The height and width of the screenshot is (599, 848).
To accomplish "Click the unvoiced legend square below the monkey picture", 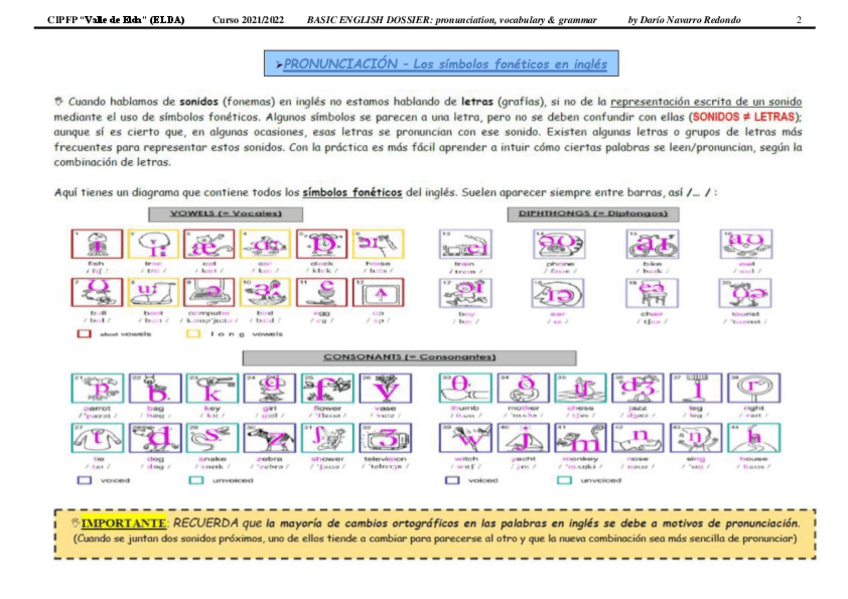I will click(564, 480).
